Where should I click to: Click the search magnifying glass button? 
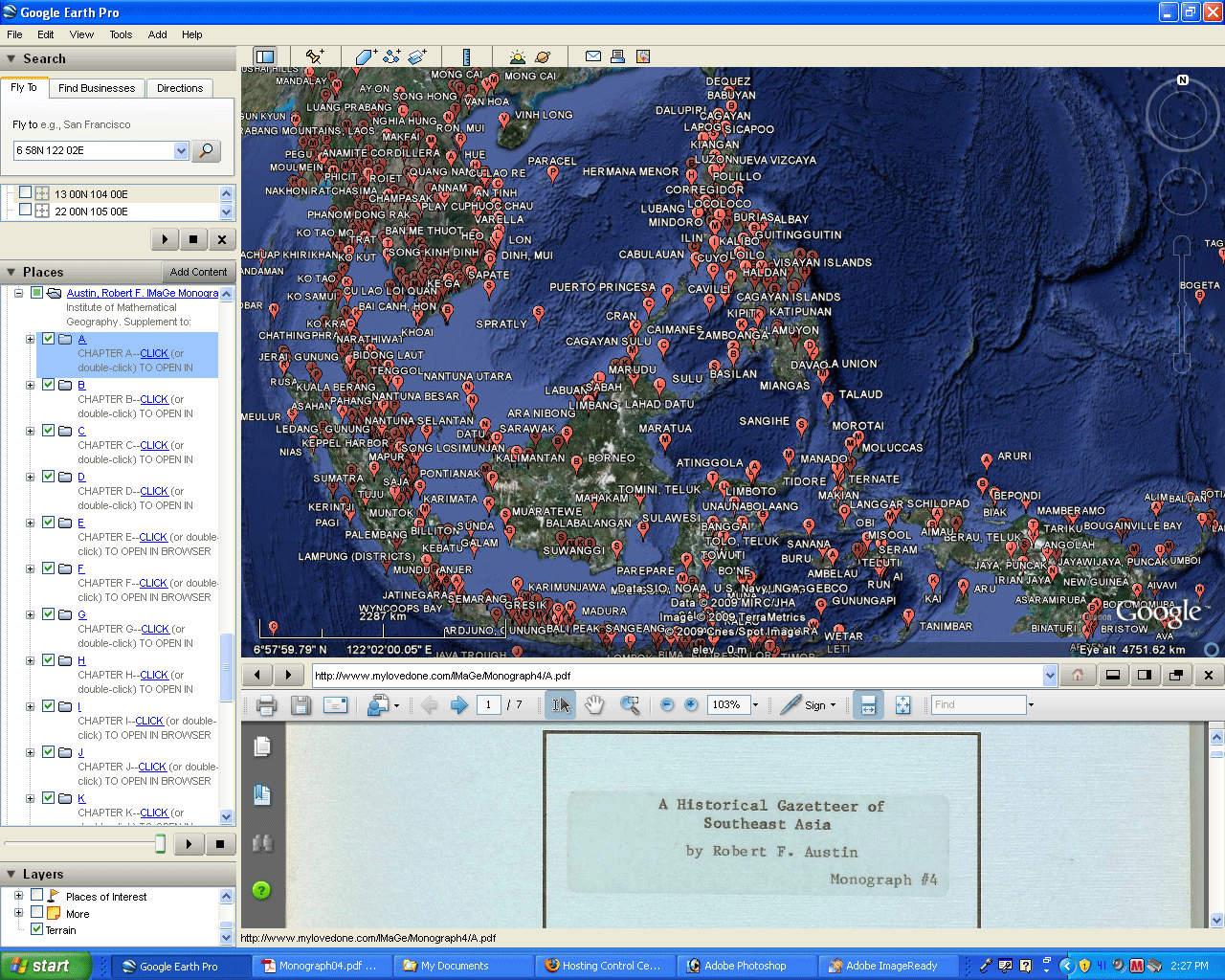pyautogui.click(x=206, y=150)
